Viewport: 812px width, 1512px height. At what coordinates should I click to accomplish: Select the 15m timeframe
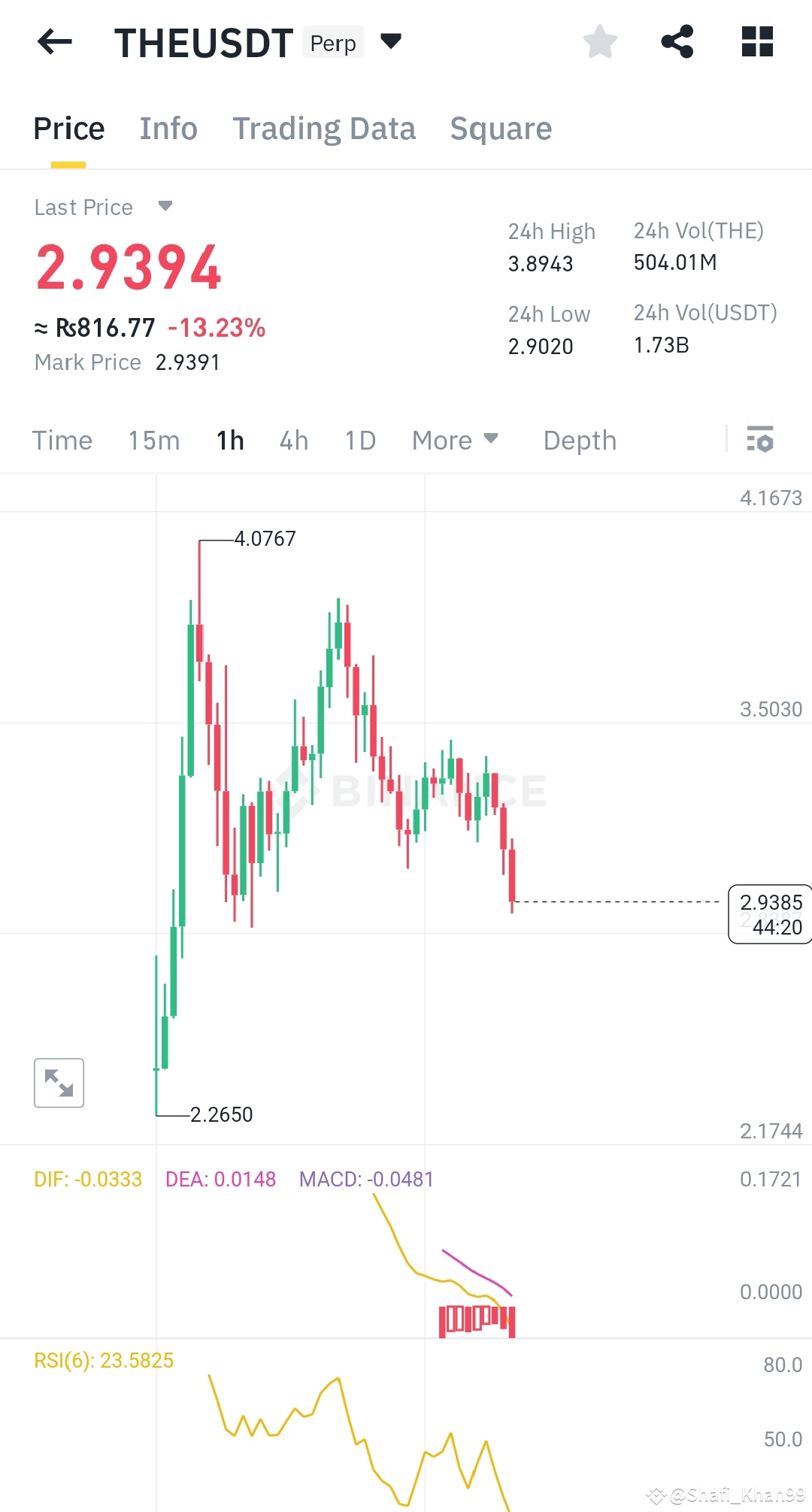click(x=154, y=440)
